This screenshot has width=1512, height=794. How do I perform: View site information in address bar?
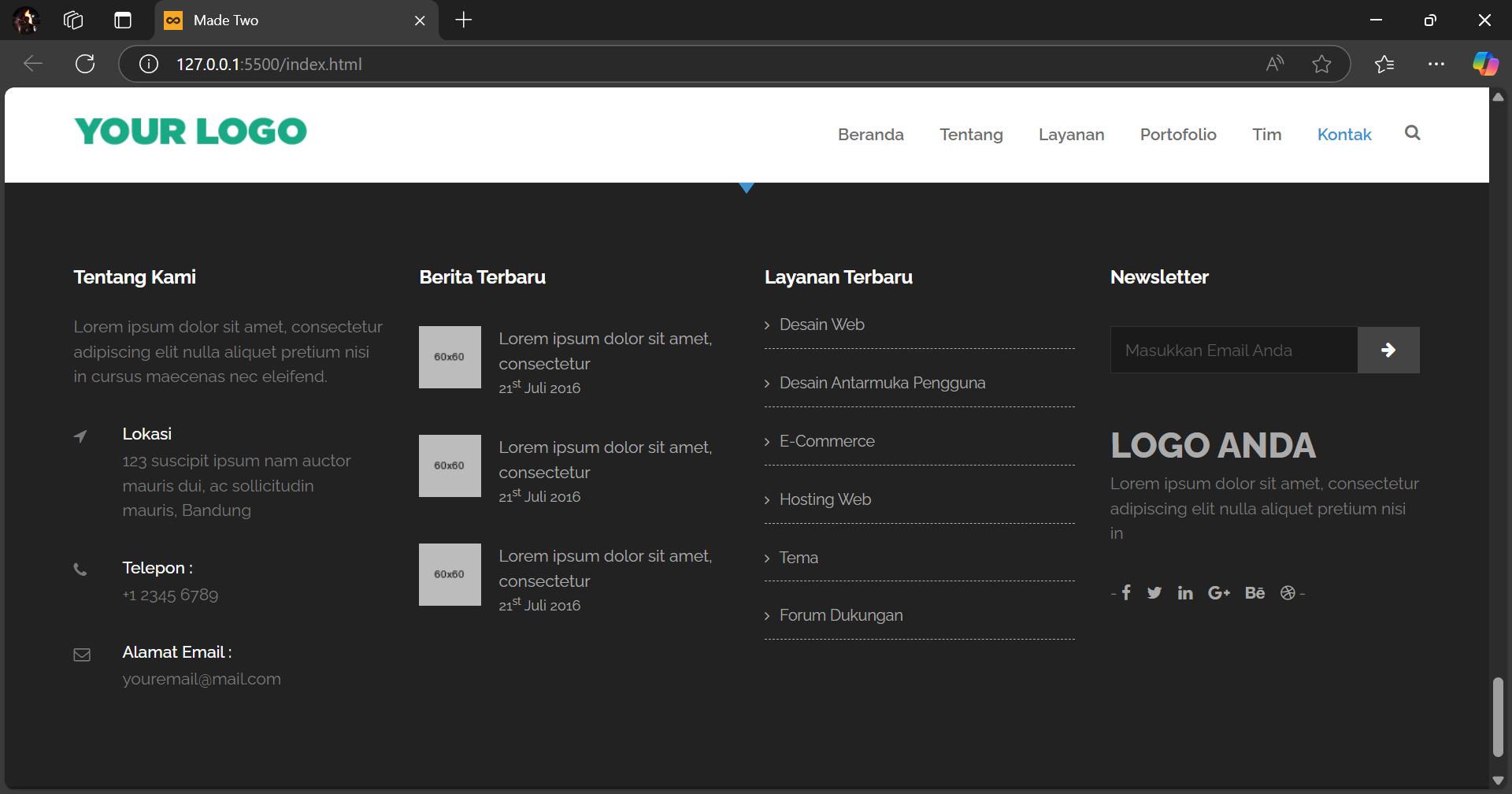pyautogui.click(x=149, y=64)
